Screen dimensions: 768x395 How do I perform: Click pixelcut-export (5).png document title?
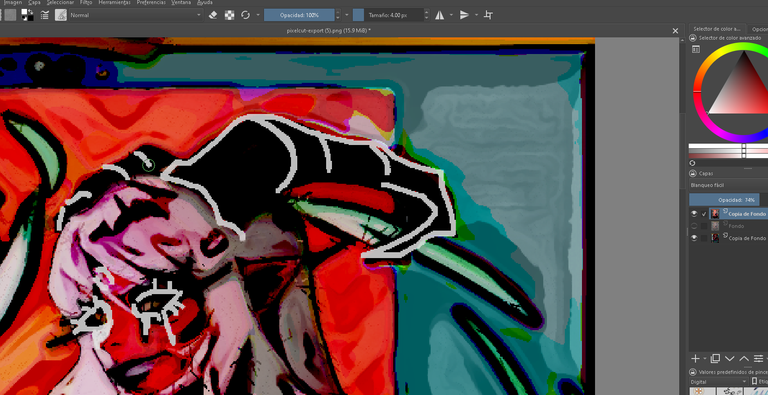[329, 30]
